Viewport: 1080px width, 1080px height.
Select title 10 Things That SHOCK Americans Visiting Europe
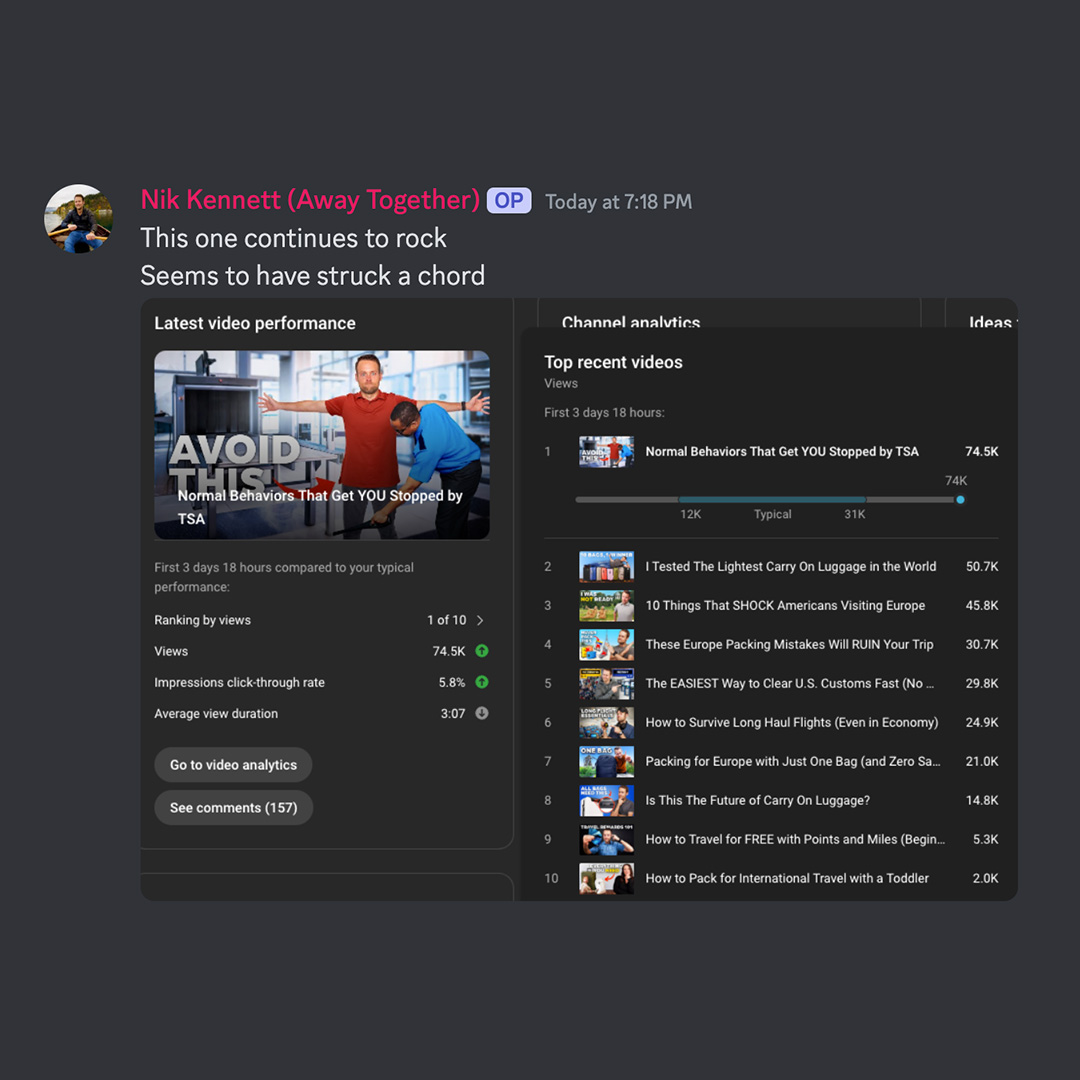[x=785, y=605]
